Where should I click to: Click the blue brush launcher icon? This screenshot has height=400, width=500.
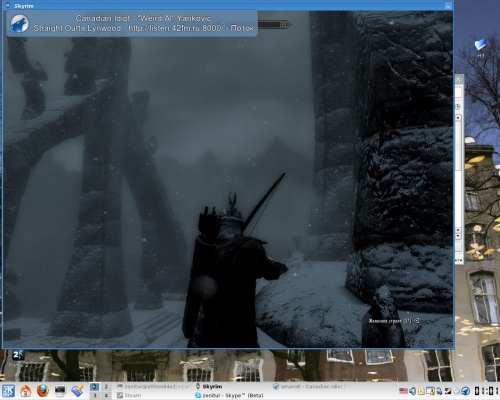tap(77, 391)
